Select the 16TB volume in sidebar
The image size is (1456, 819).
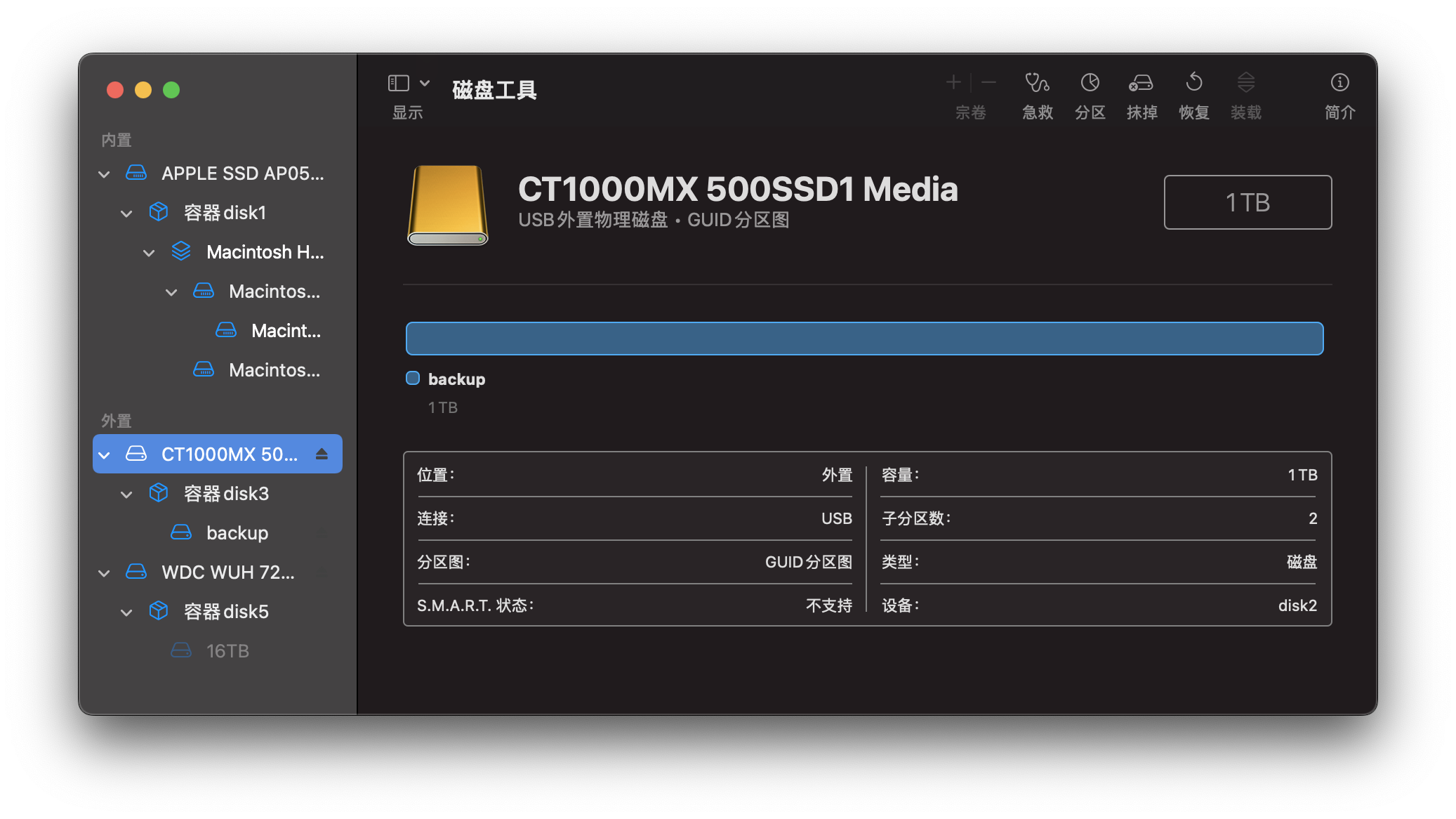227,651
